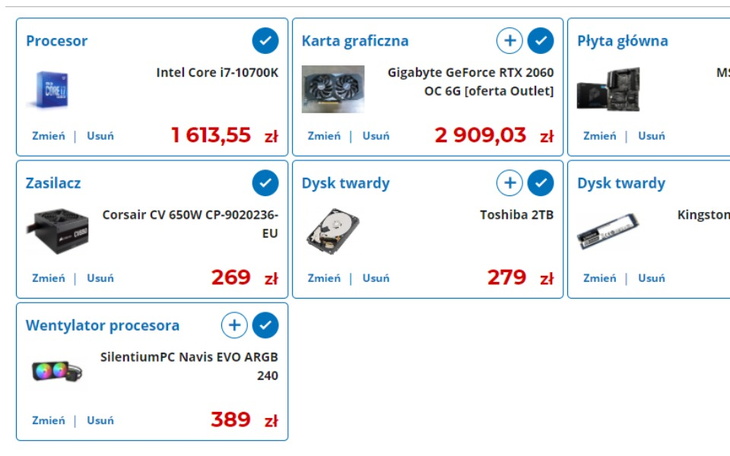Viewport: 730px width, 456px height.
Task: Toggle the checkmark on Karta graficzna card
Action: click(x=541, y=40)
